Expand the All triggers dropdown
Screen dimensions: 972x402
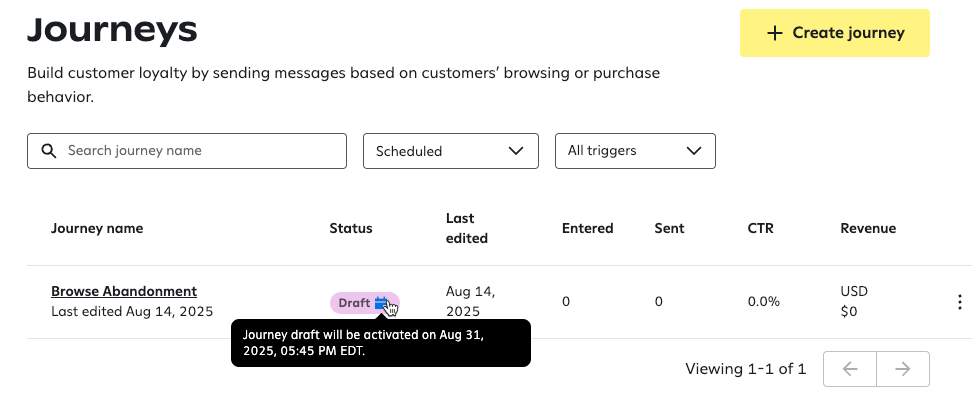click(x=635, y=151)
